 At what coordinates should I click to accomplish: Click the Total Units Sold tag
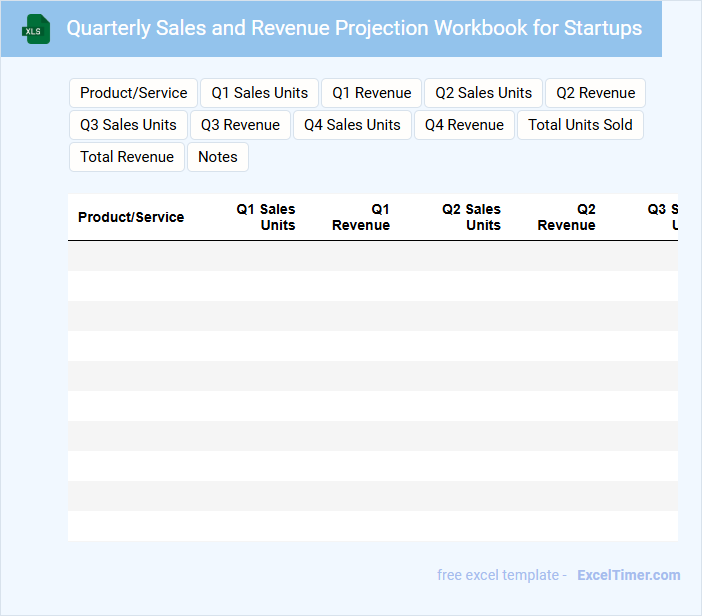point(580,125)
